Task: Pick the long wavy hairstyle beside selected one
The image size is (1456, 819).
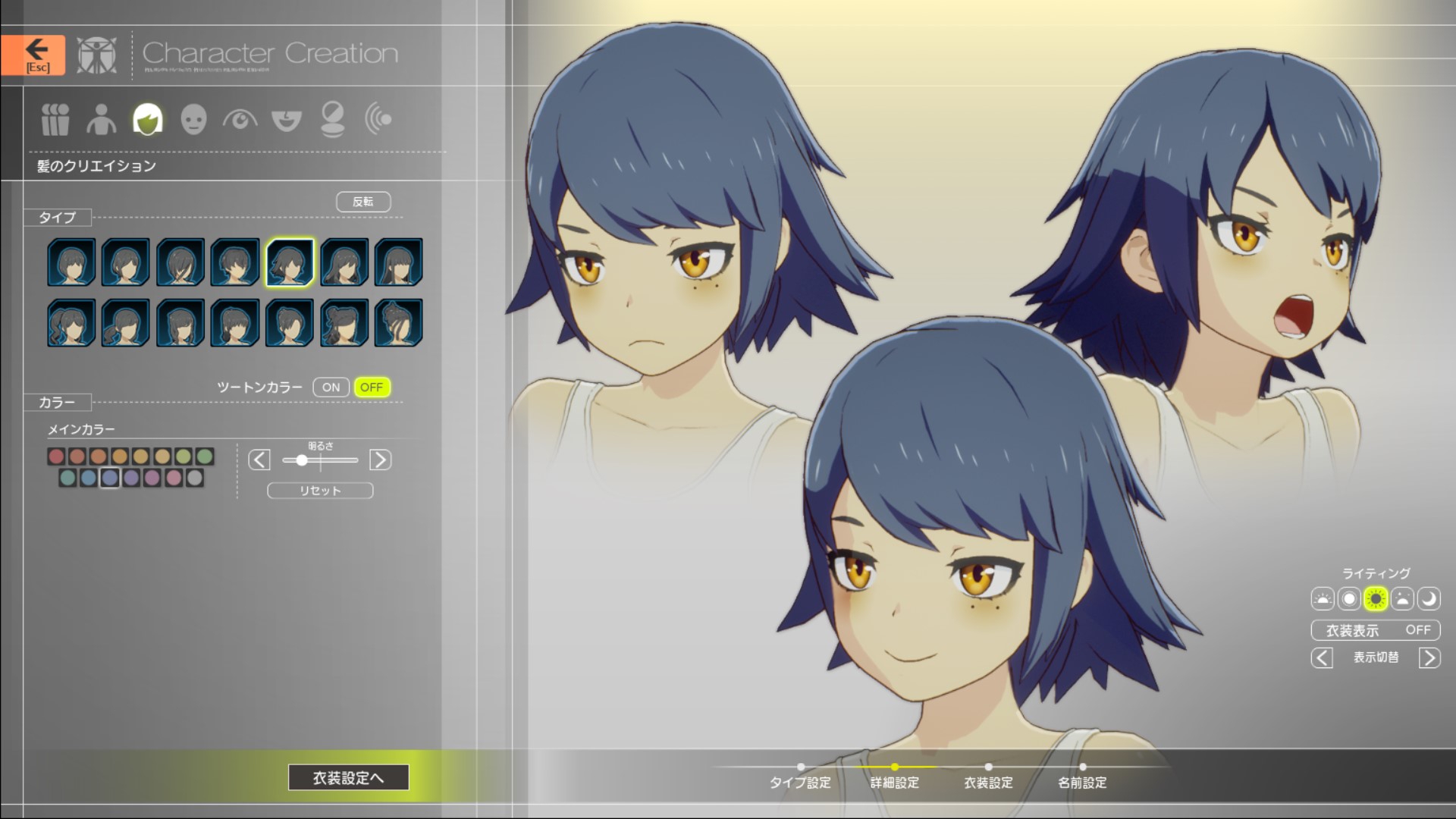Action: tap(344, 262)
